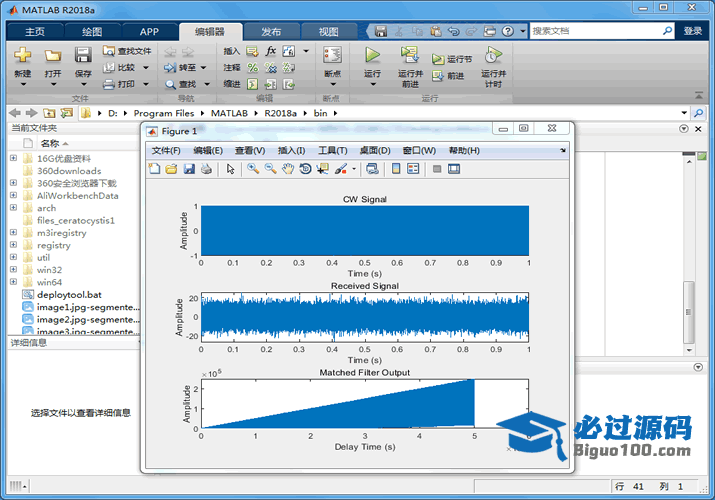Click Run and Advance (运行并前进) icon
Viewport: 715px width, 500px height.
pyautogui.click(x=409, y=55)
